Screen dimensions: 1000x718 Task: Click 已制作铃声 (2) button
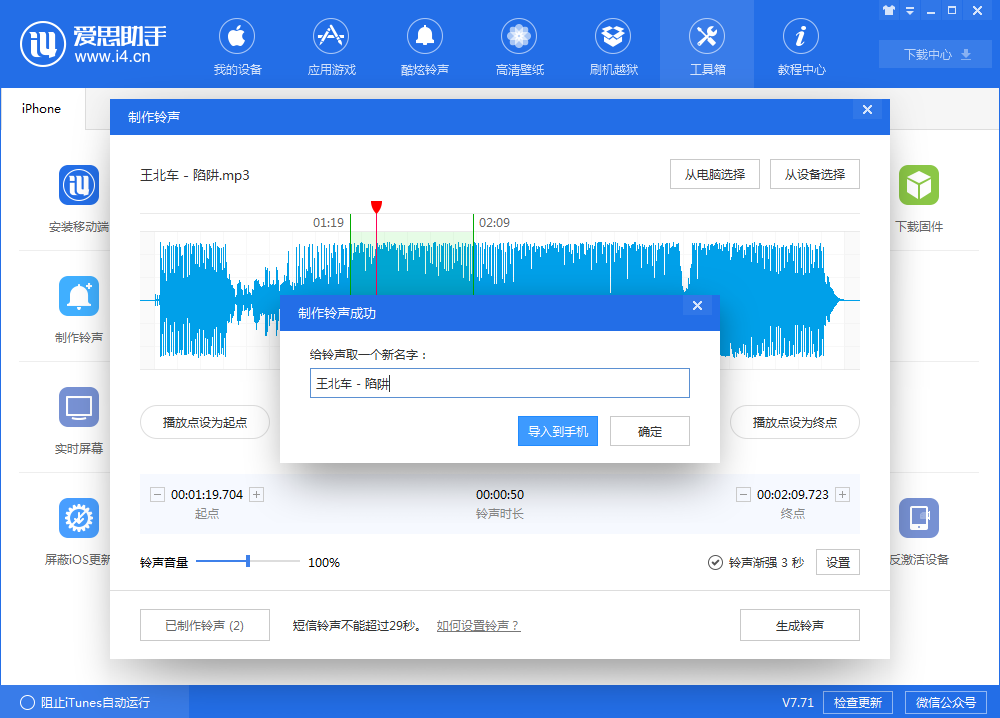pyautogui.click(x=205, y=625)
